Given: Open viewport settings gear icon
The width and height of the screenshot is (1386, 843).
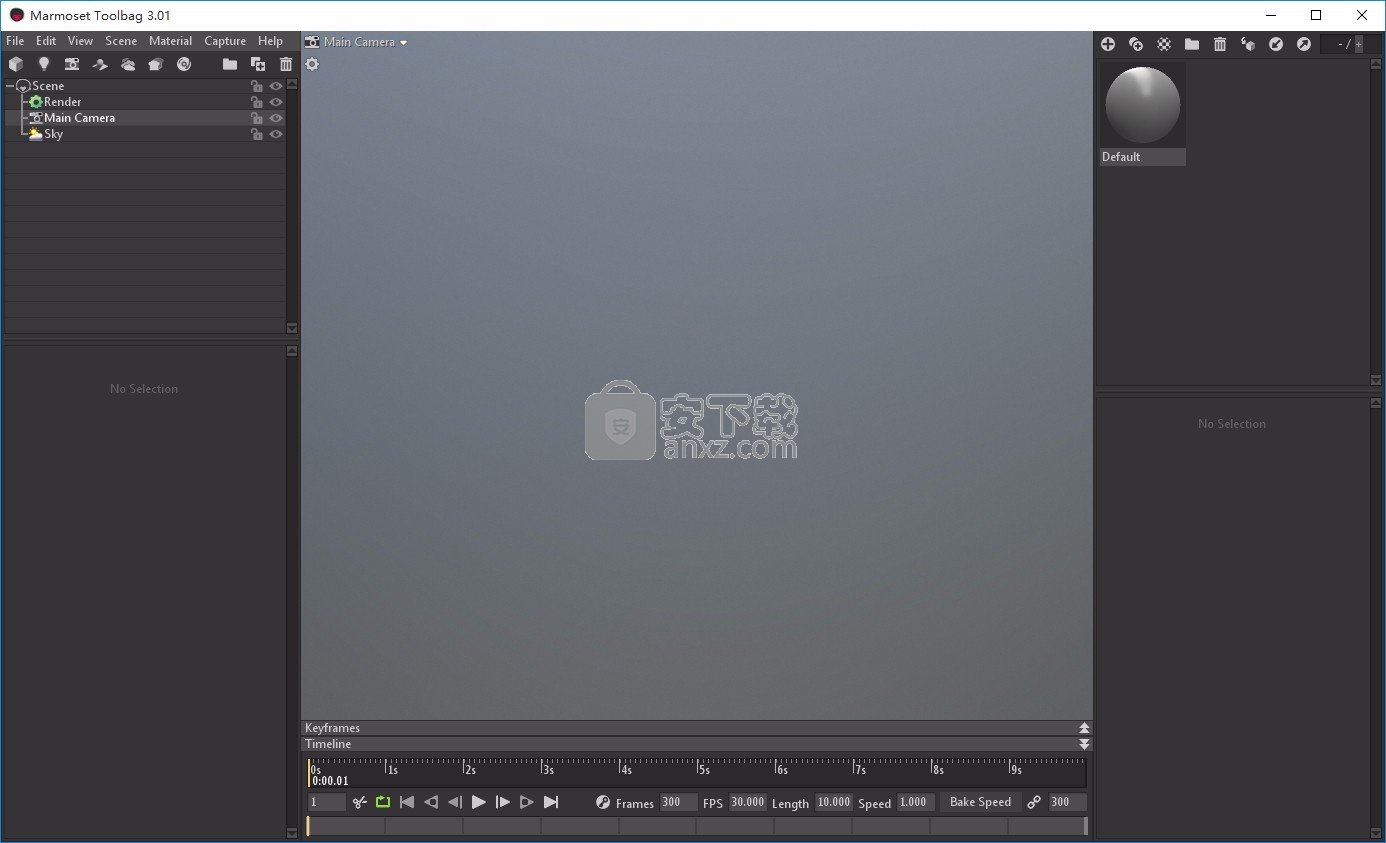Looking at the screenshot, I should click(312, 64).
